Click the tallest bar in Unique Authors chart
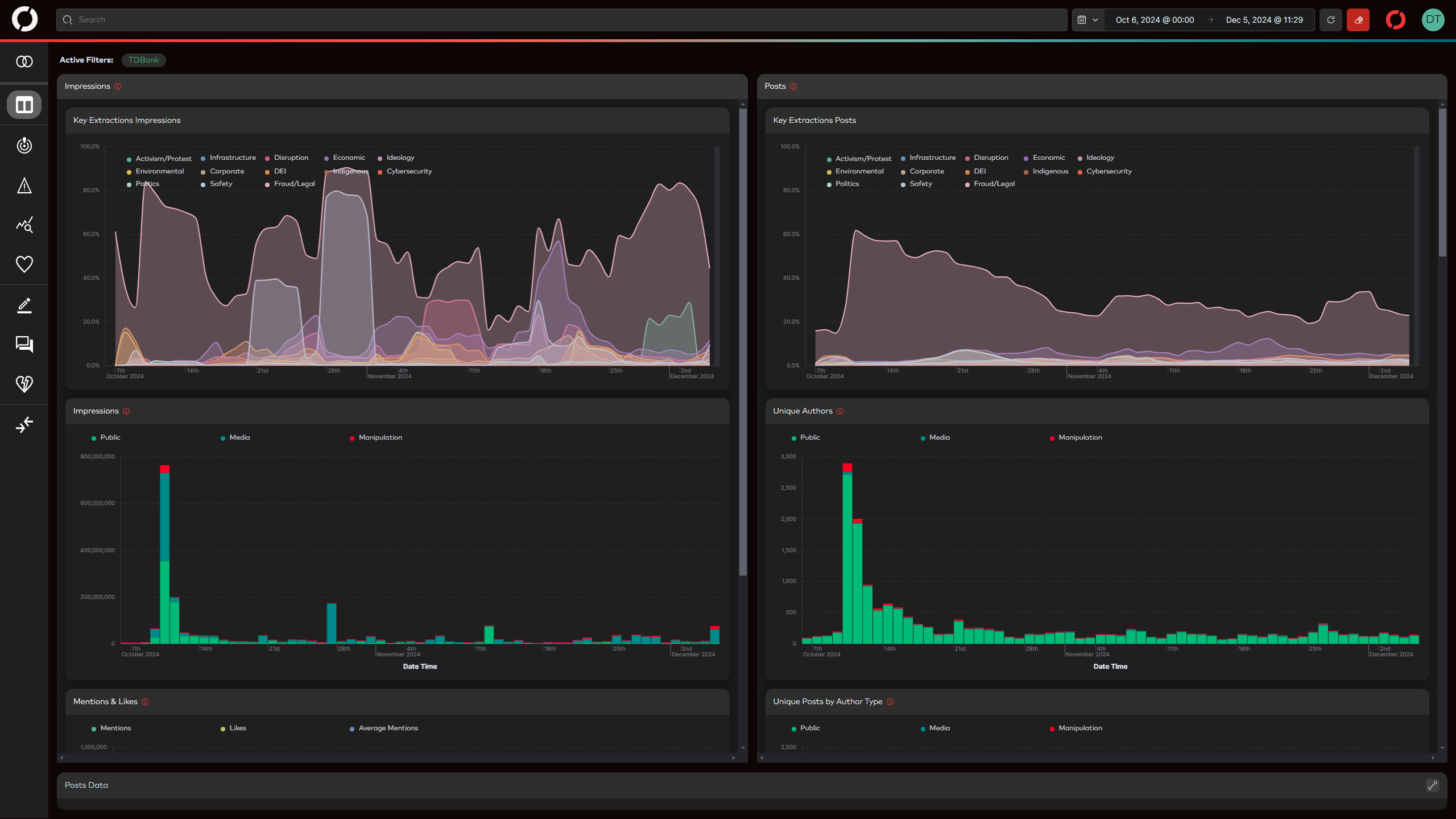Viewport: 1456px width, 819px height. (847, 553)
